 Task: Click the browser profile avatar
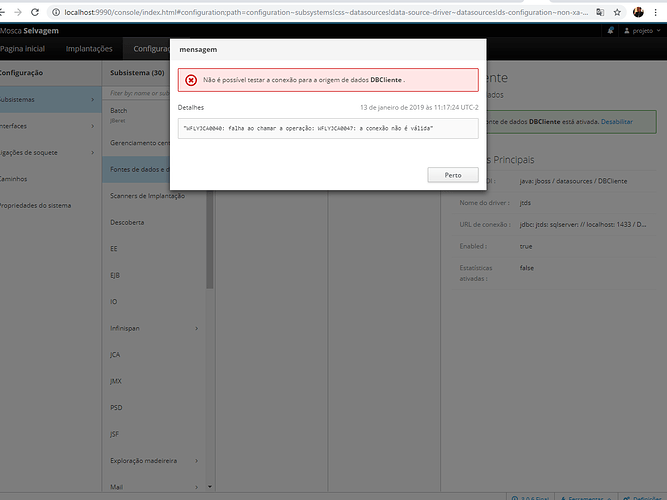(x=638, y=12)
